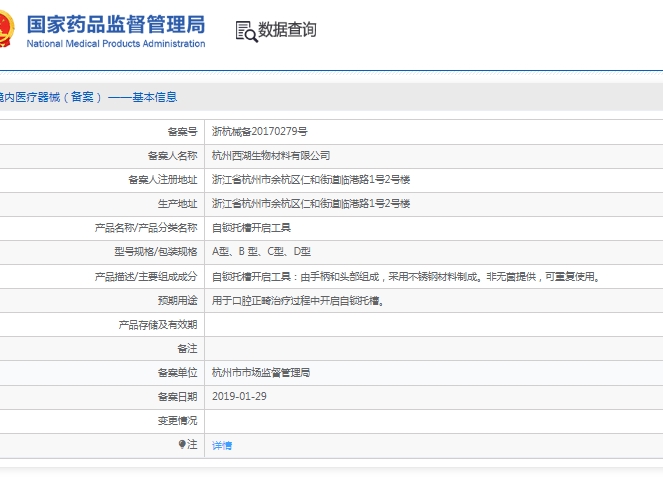Click the 备案单位 row label

(x=178, y=372)
